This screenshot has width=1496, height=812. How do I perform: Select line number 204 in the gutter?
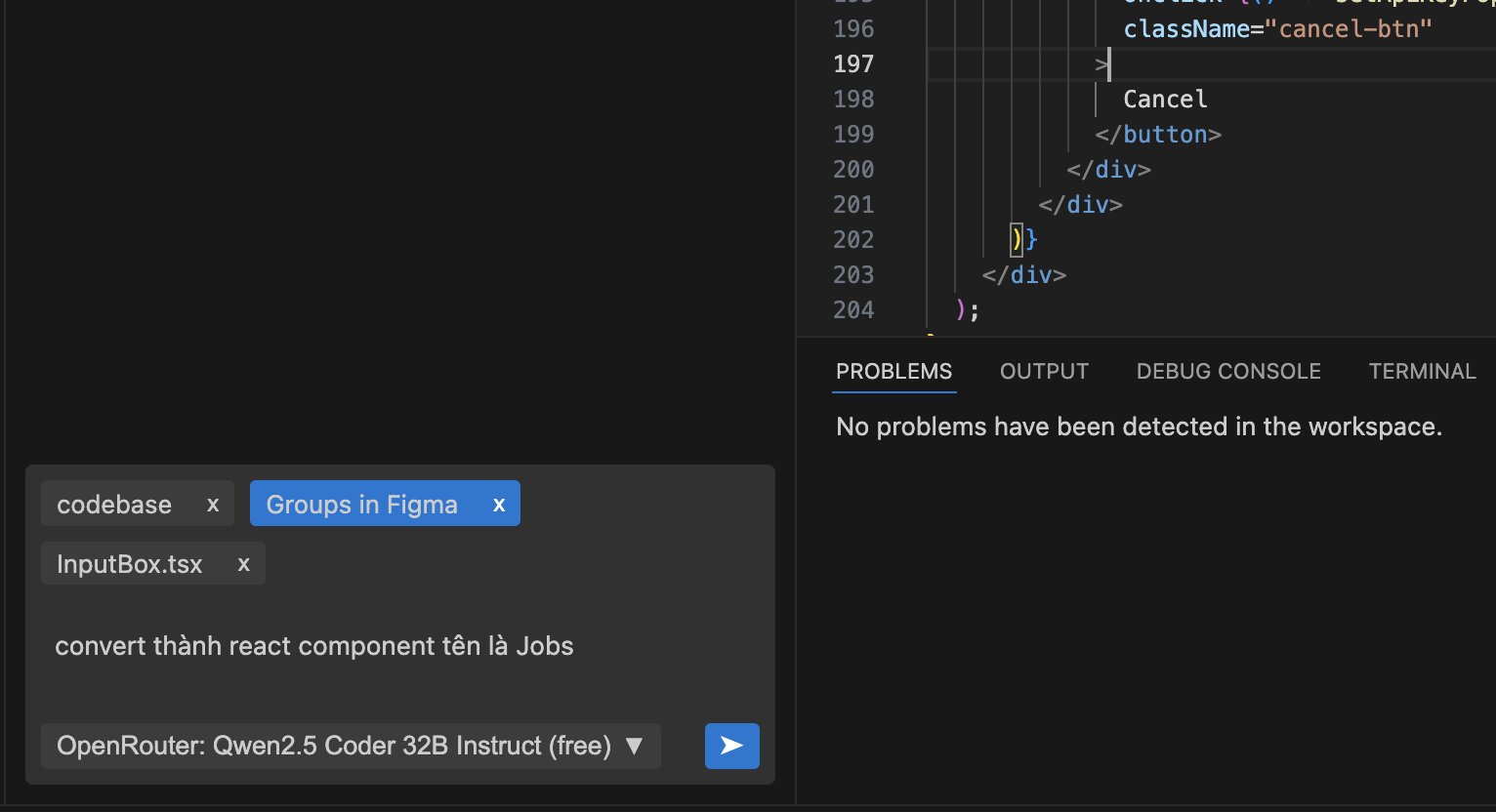(x=853, y=310)
